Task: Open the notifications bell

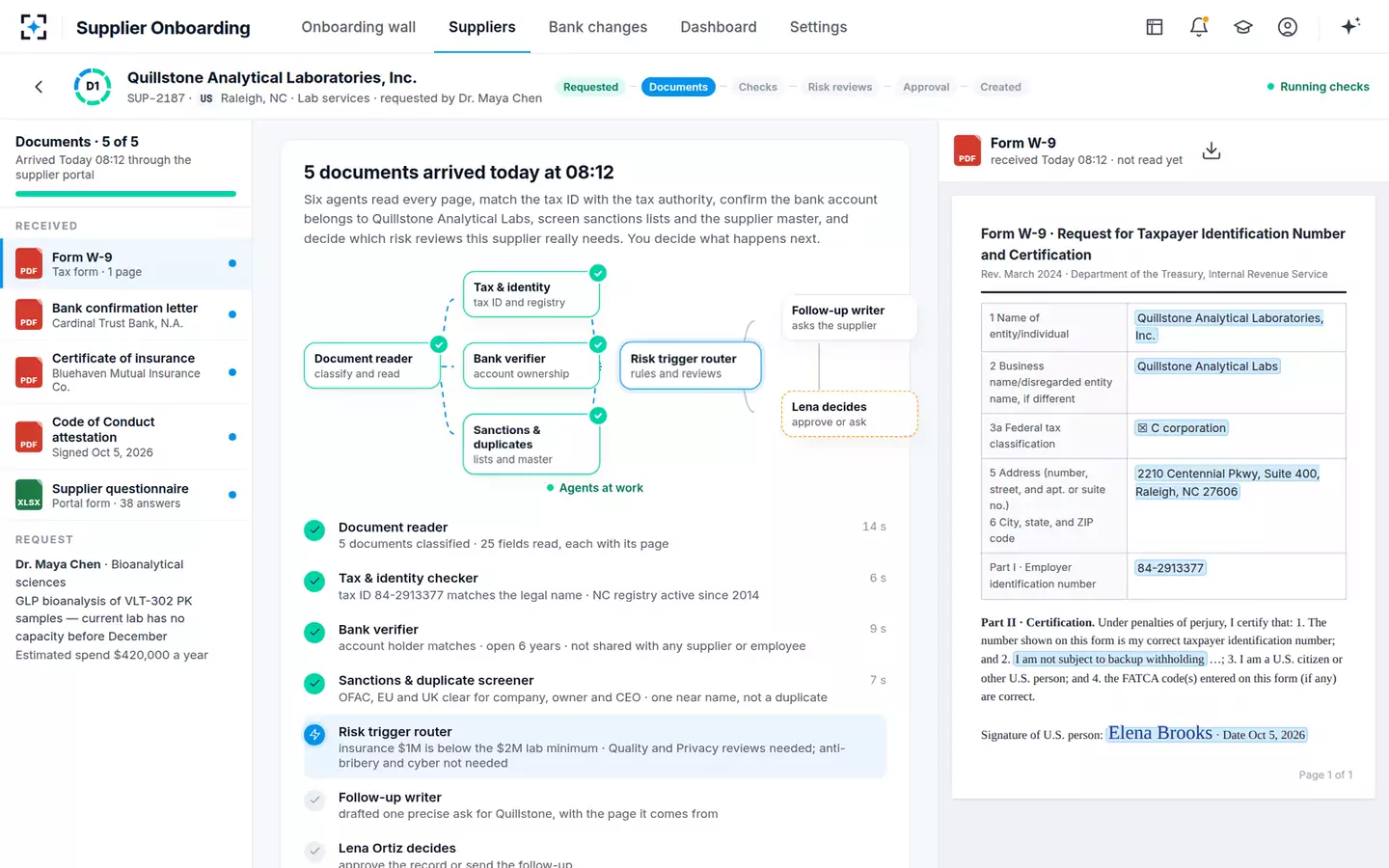Action: click(1199, 27)
